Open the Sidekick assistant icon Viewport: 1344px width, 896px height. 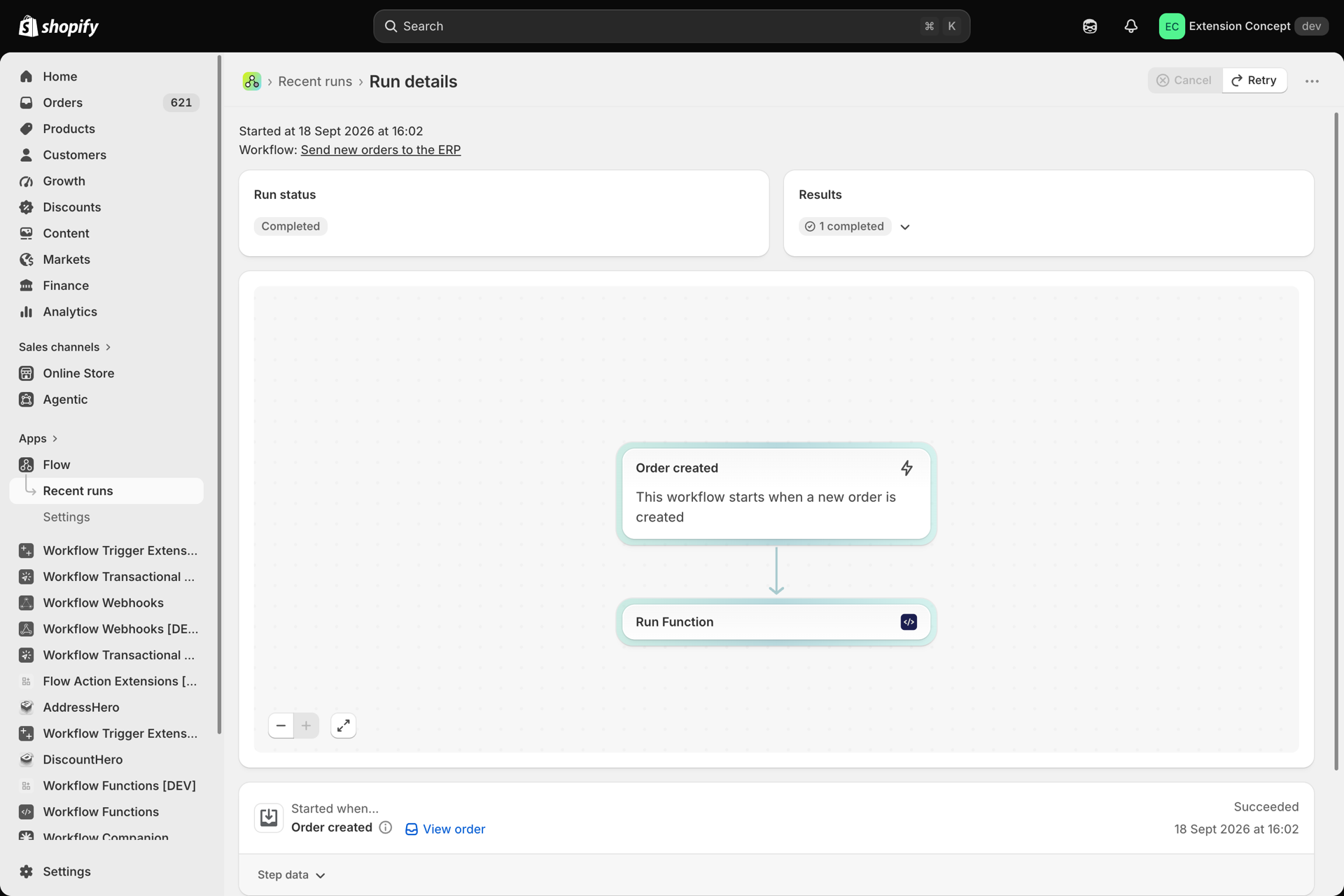1090,26
